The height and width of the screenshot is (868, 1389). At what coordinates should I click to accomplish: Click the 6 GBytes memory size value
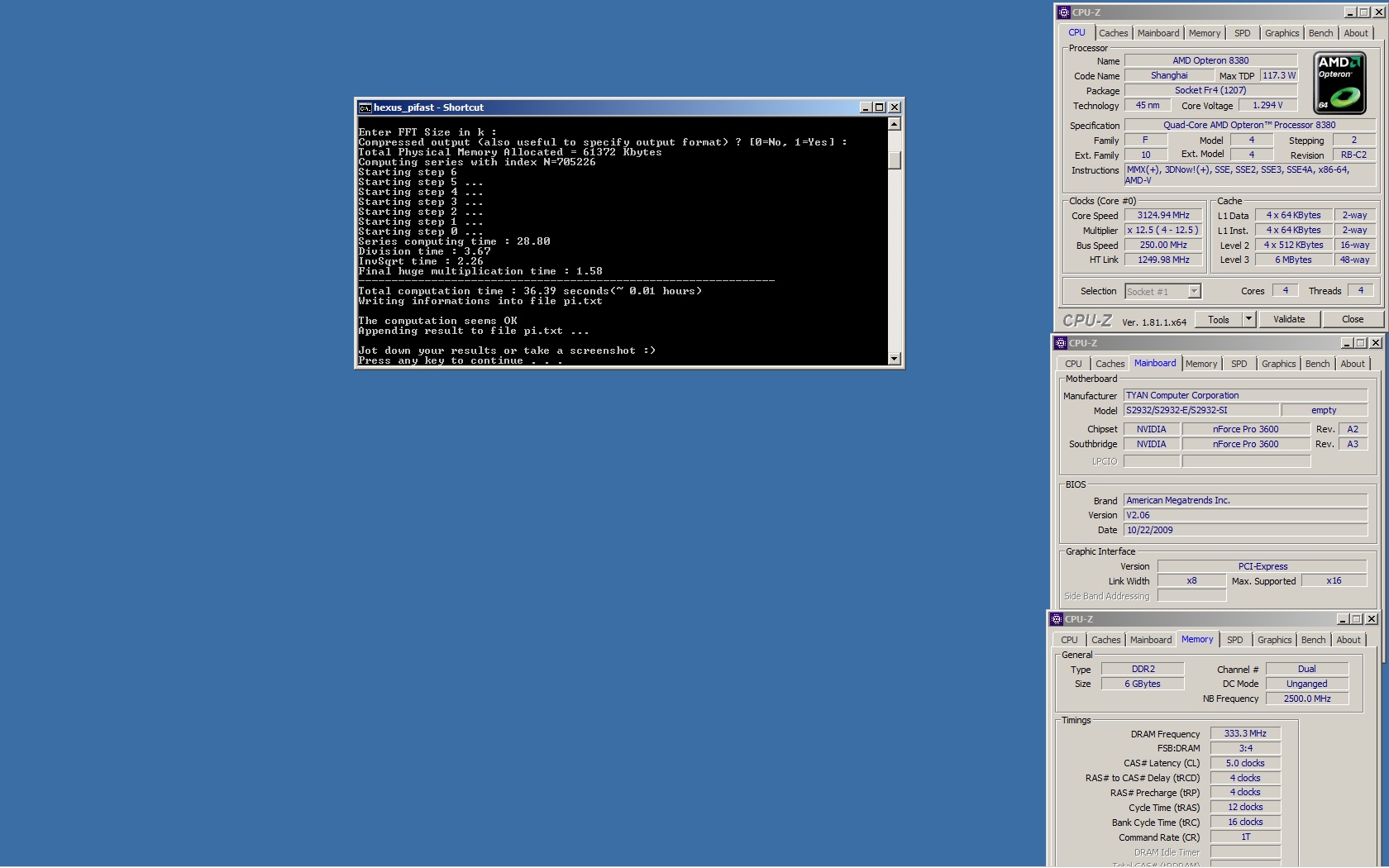[1143, 684]
